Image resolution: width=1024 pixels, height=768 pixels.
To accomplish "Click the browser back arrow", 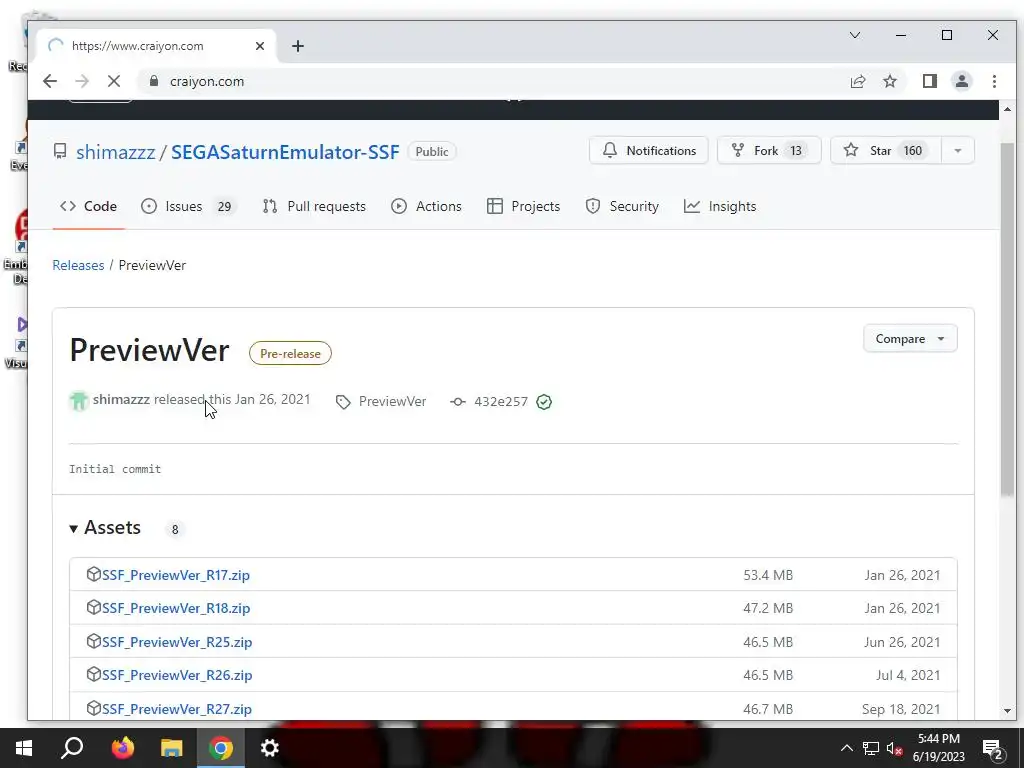I will (x=50, y=81).
